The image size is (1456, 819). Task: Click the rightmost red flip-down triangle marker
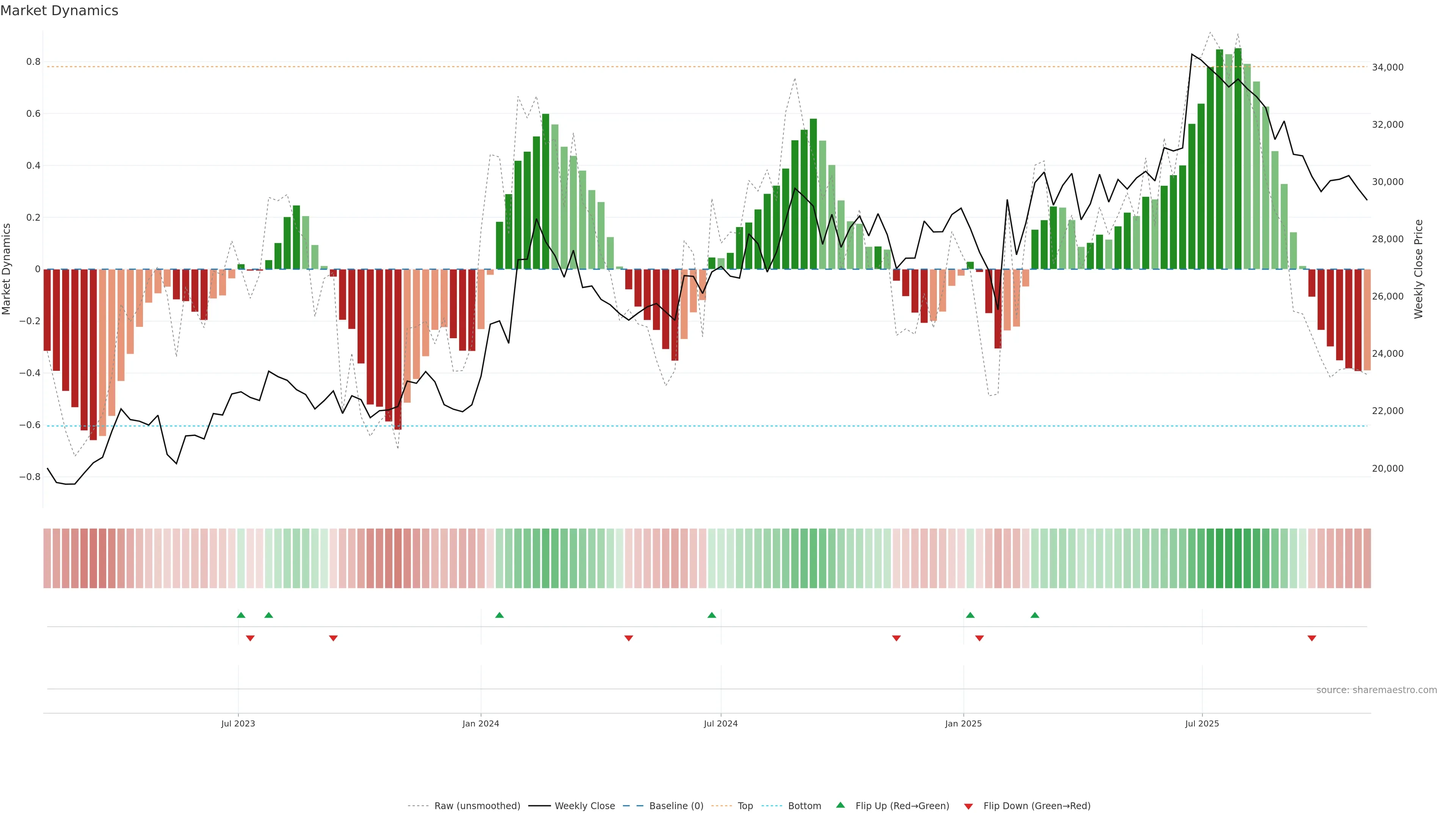point(1312,638)
